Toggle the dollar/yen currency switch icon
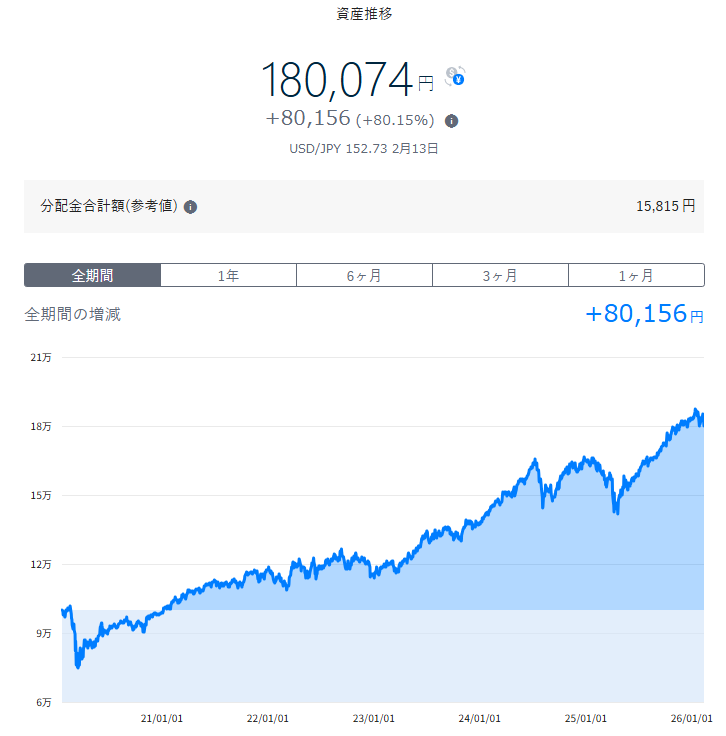The image size is (726, 736). (455, 76)
